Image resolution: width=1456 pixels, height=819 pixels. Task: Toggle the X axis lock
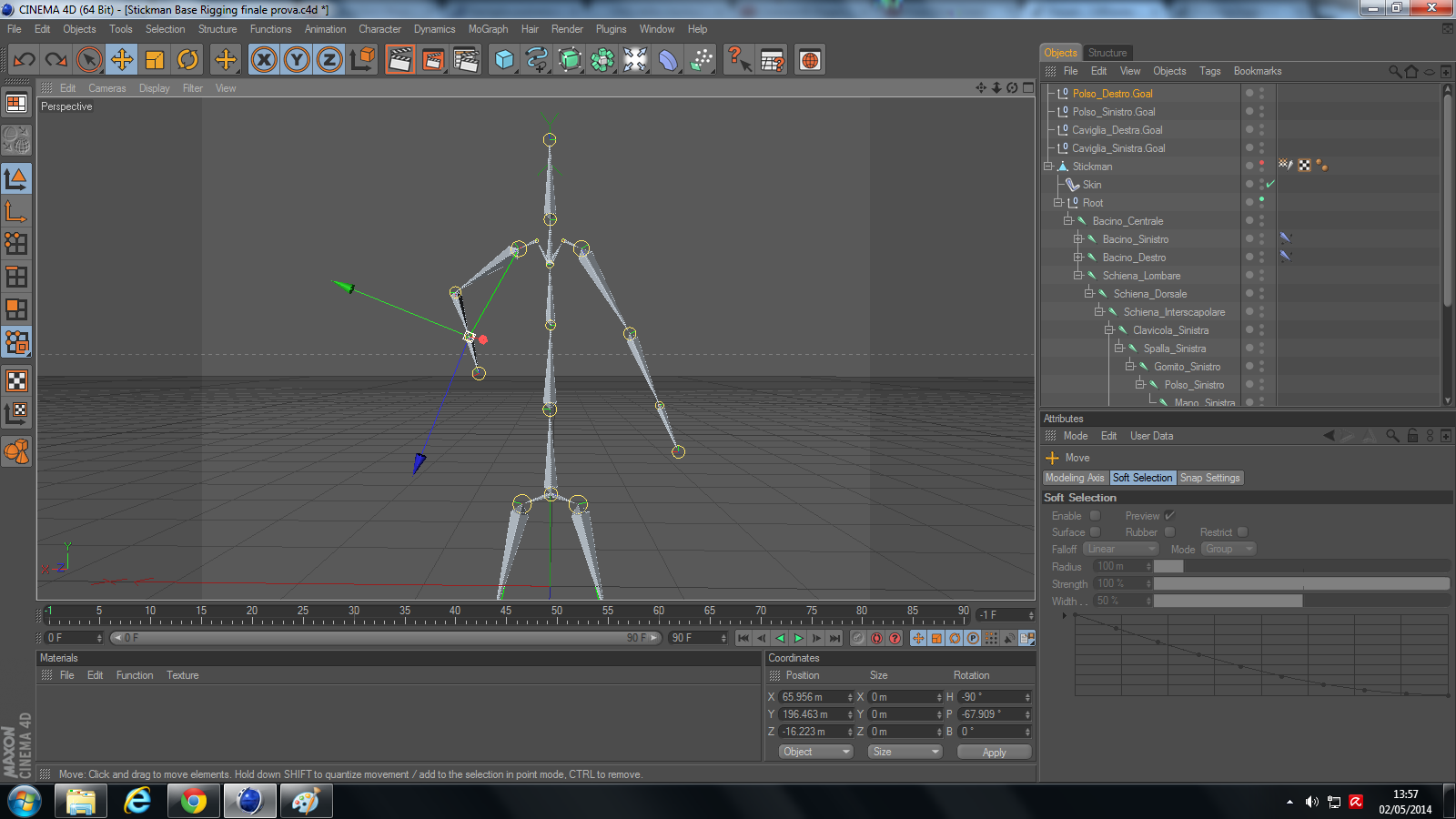pyautogui.click(x=264, y=60)
